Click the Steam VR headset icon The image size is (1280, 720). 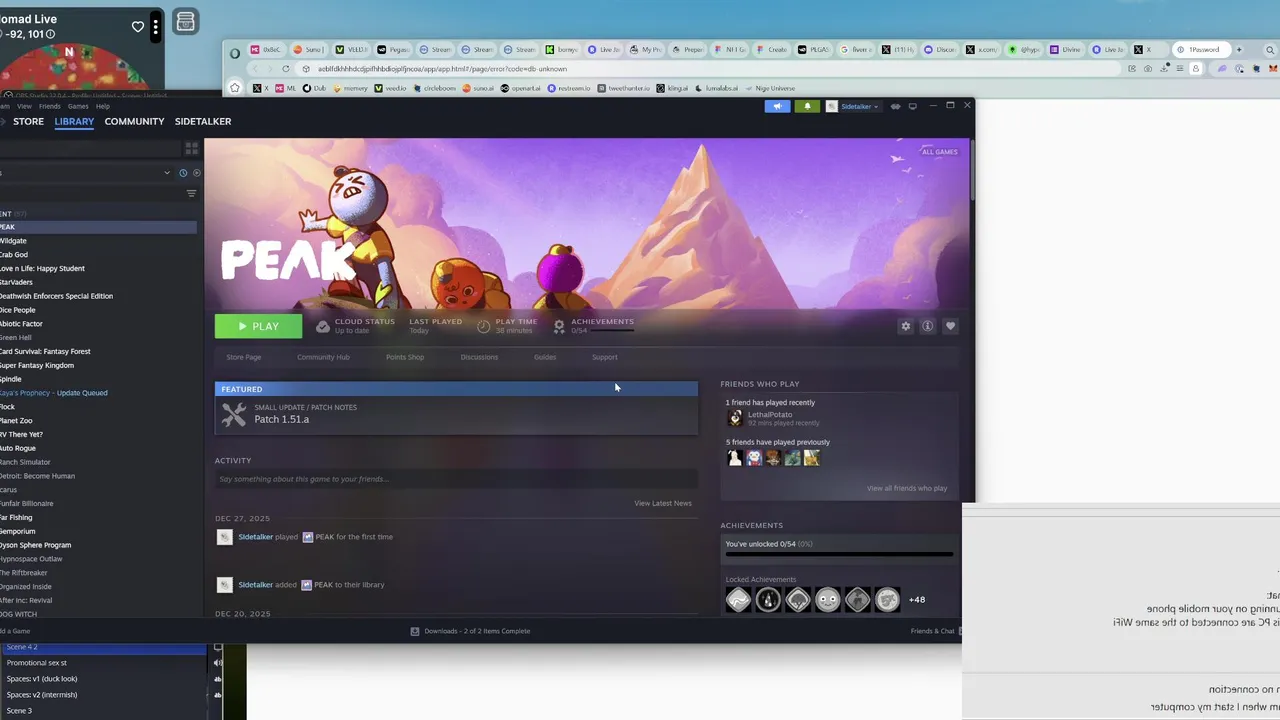(896, 106)
